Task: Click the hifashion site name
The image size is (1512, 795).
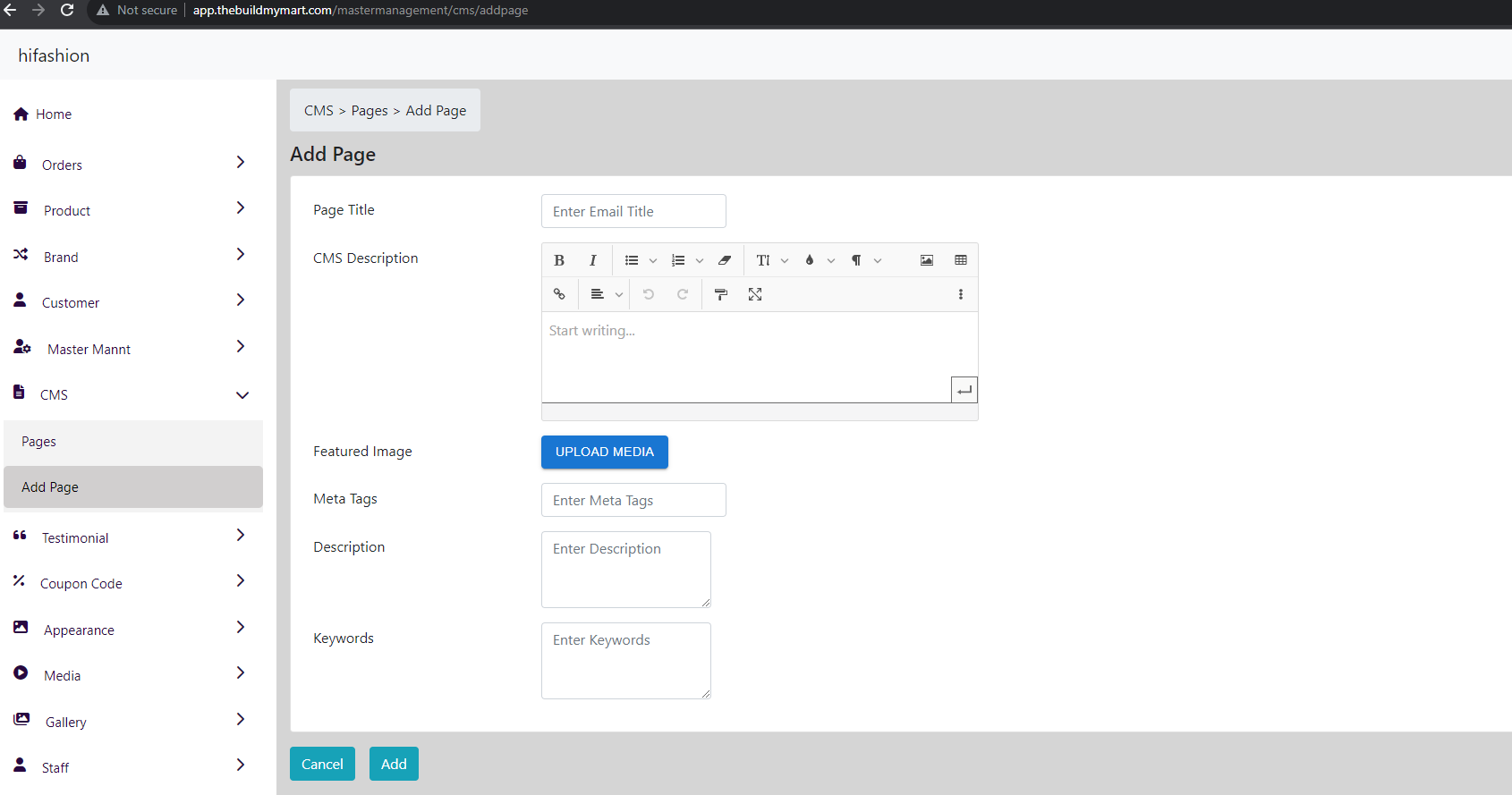Action: pos(54,55)
